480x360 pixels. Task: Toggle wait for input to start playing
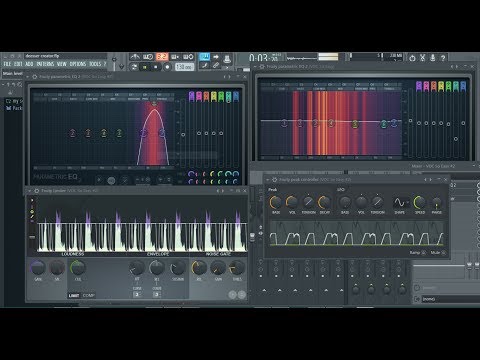148,57
